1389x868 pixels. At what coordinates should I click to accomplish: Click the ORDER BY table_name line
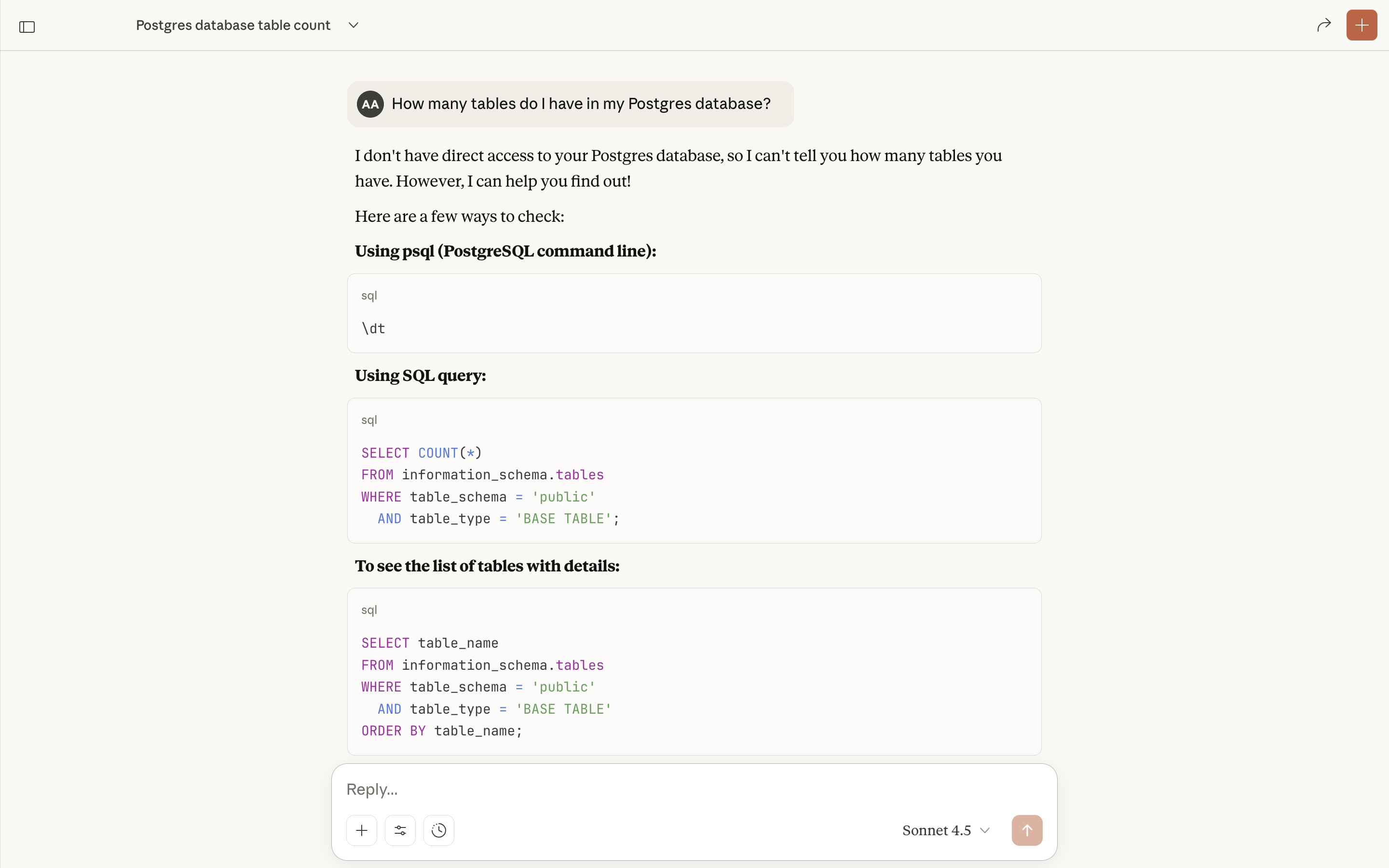(x=441, y=731)
